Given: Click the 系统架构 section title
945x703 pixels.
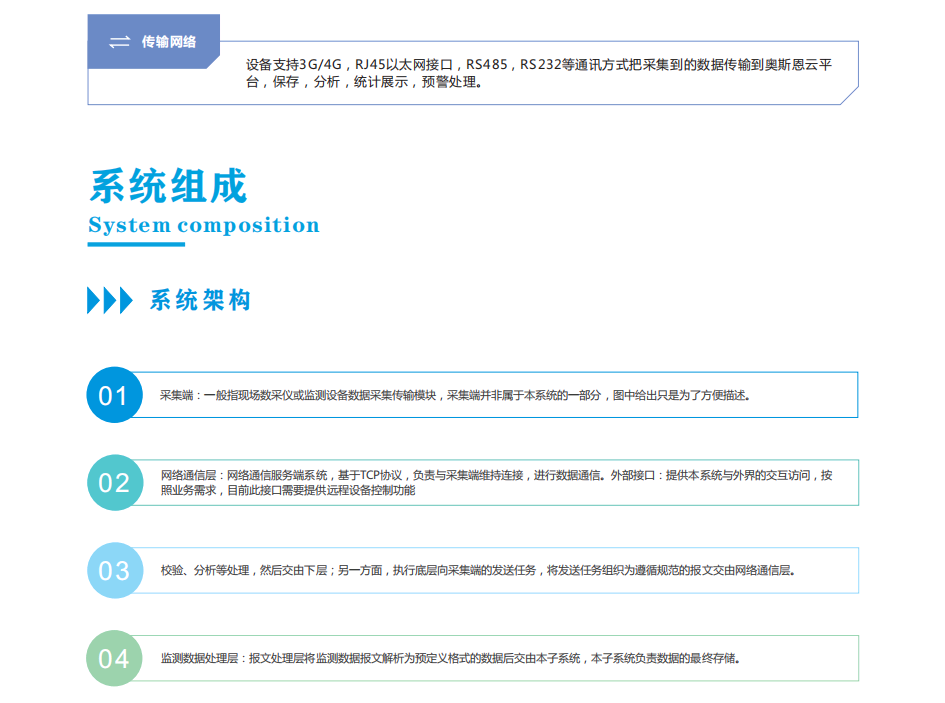Looking at the screenshot, I should click(200, 300).
